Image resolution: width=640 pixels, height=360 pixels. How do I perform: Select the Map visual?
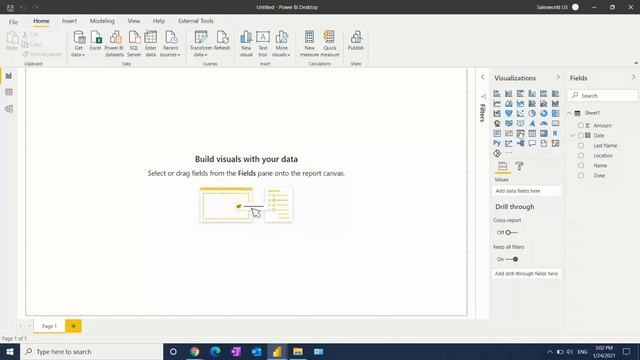(497, 123)
